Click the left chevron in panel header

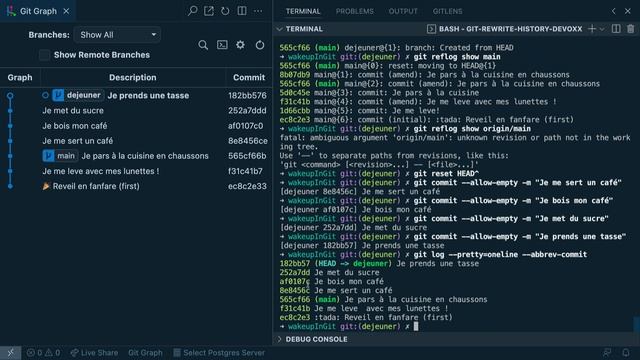click(613, 11)
